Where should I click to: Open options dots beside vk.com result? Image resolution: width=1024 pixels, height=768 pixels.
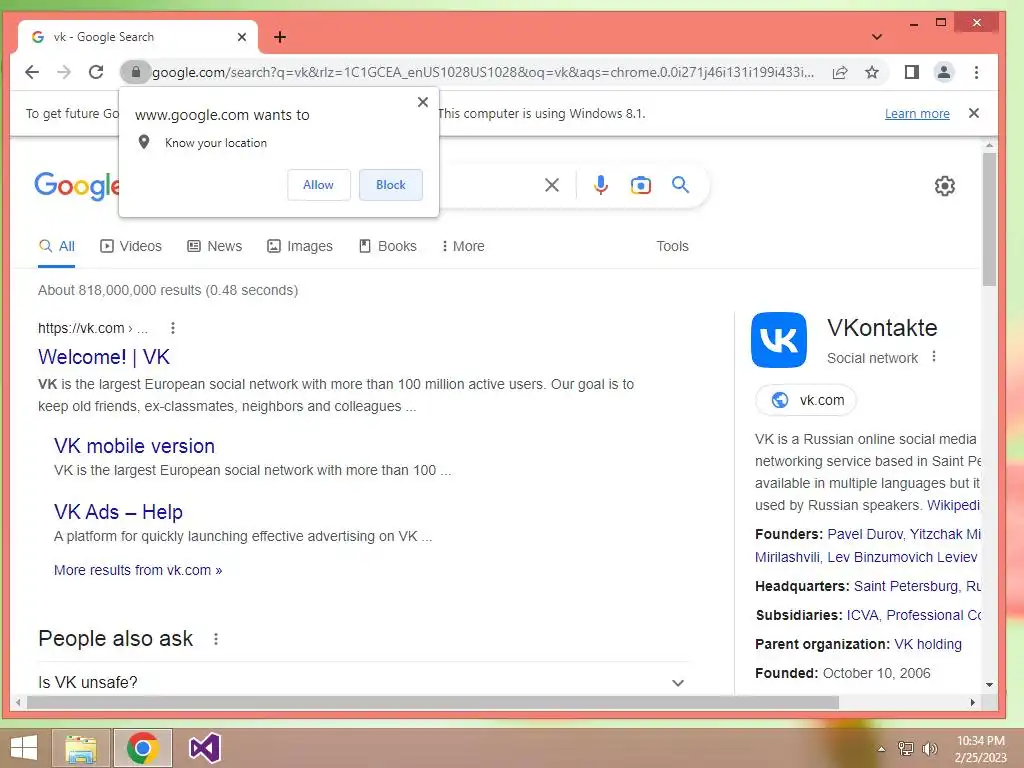point(172,328)
